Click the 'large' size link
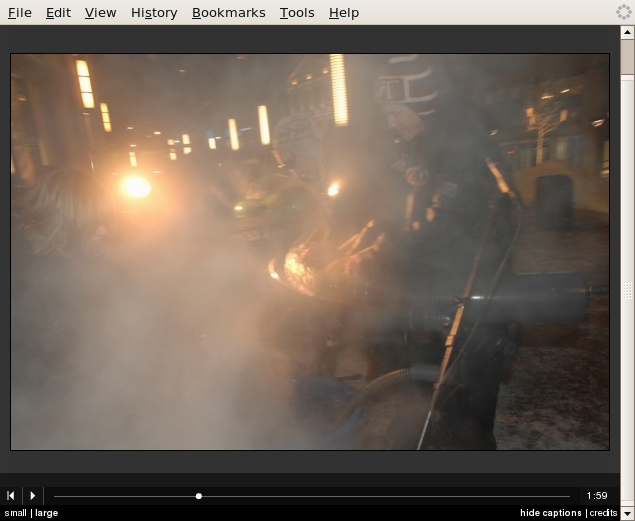Viewport: 635px width, 521px height. [46, 513]
